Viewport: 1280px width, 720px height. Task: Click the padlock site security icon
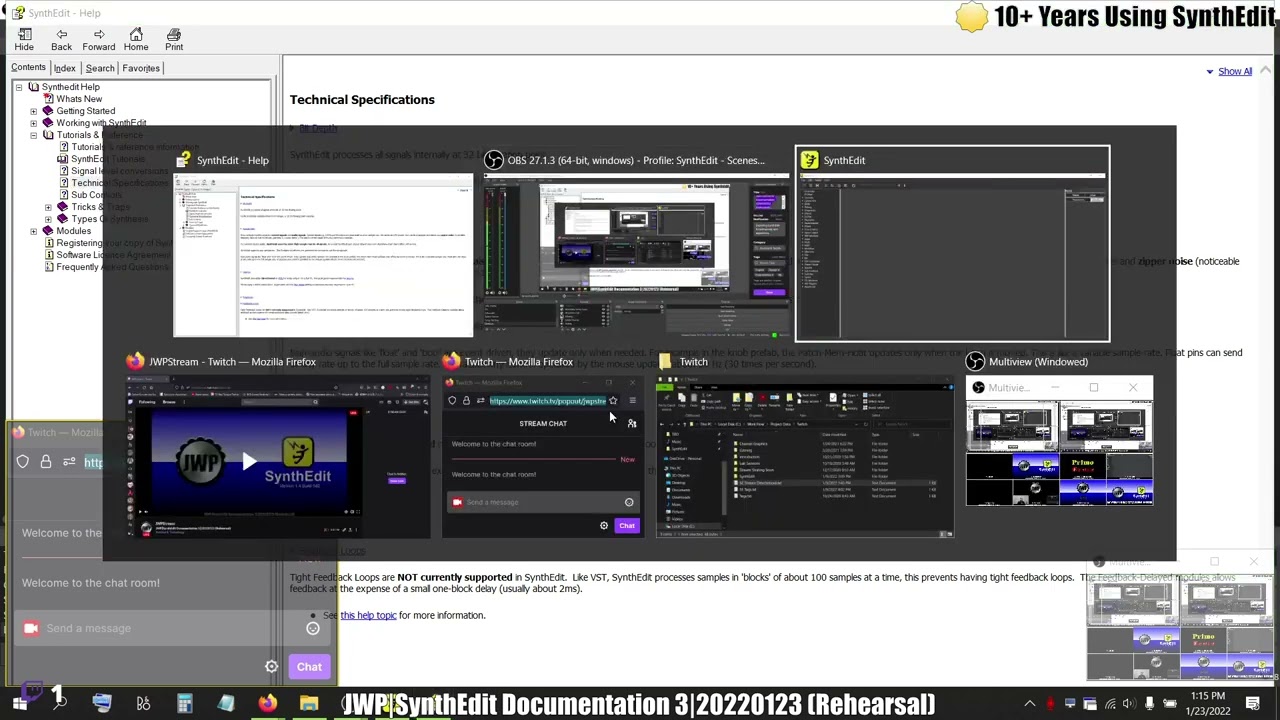click(46, 462)
